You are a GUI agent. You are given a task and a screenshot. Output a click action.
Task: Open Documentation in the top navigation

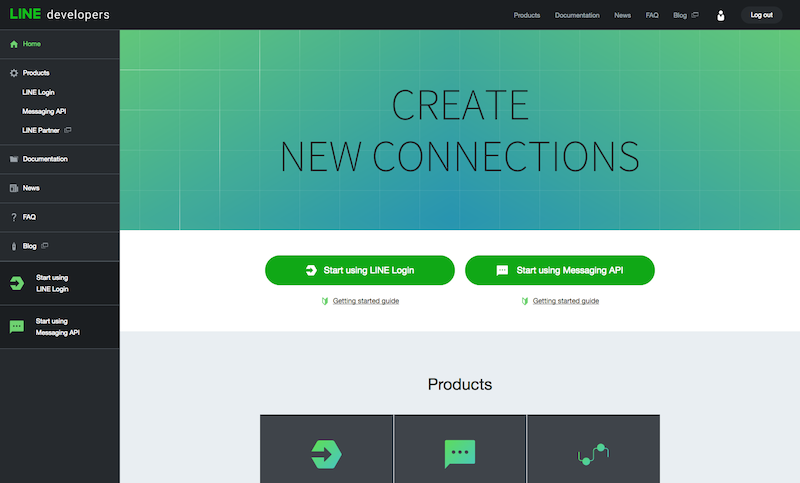click(577, 15)
